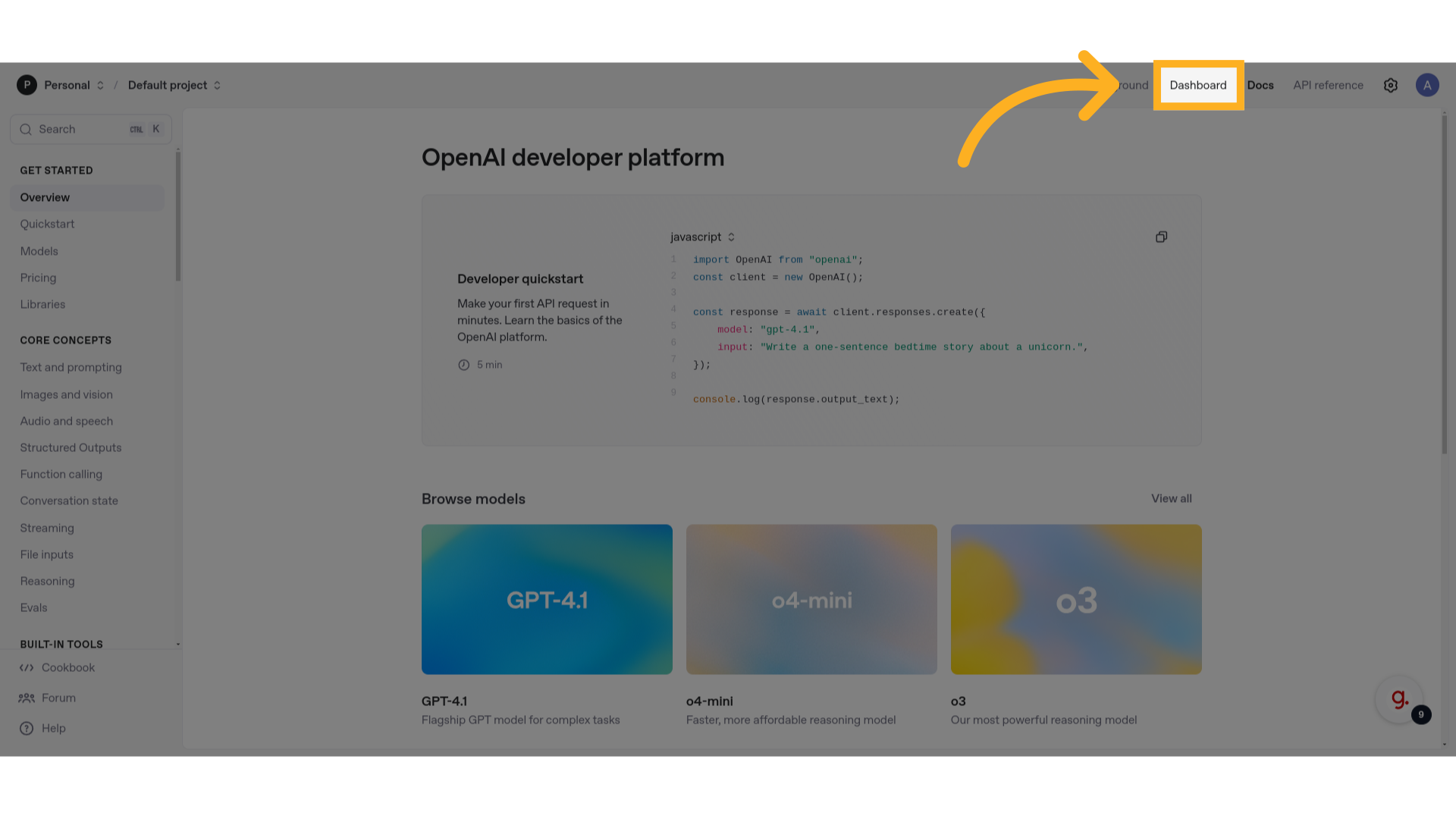The width and height of the screenshot is (1456, 819).
Task: Open the Help link
Action: (x=53, y=729)
